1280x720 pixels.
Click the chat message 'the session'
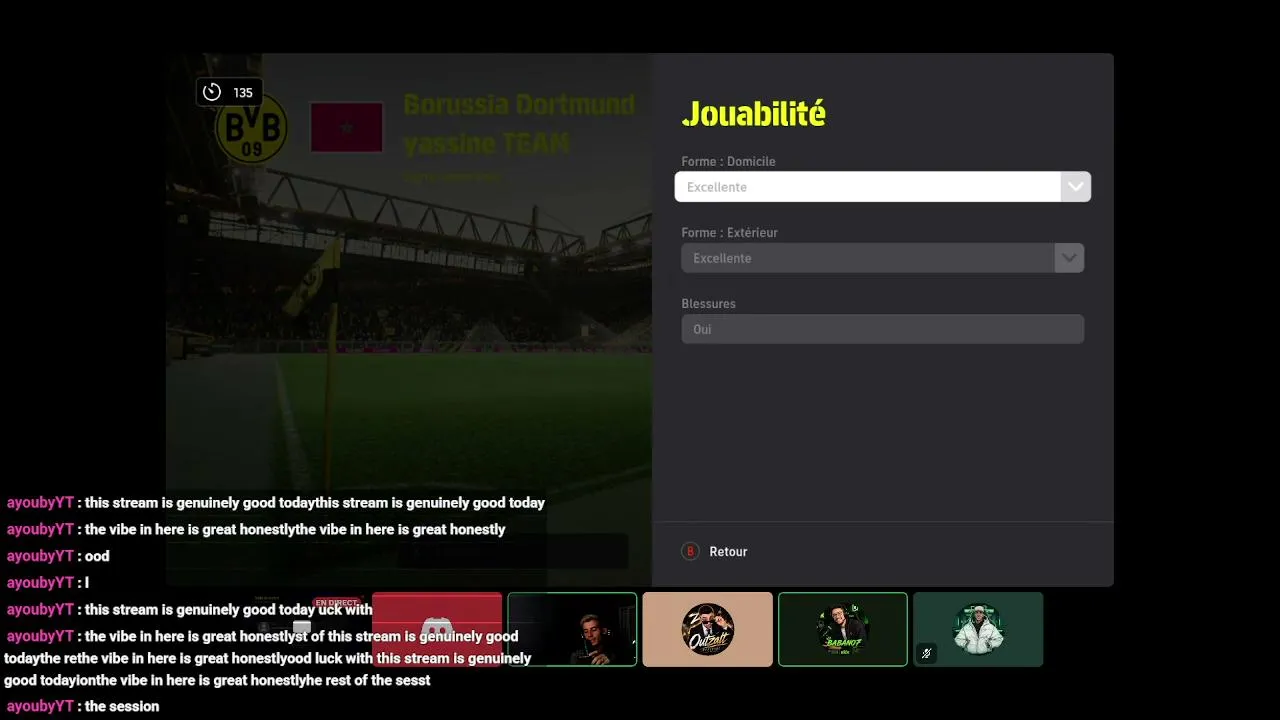coord(122,706)
